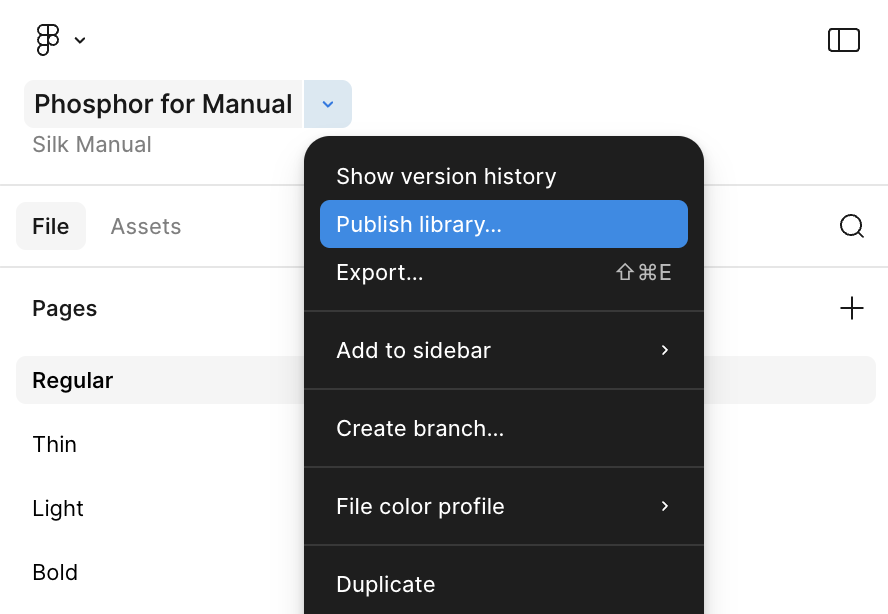Expand the File color profile submenu
The height and width of the screenshot is (614, 888).
[x=420, y=506]
